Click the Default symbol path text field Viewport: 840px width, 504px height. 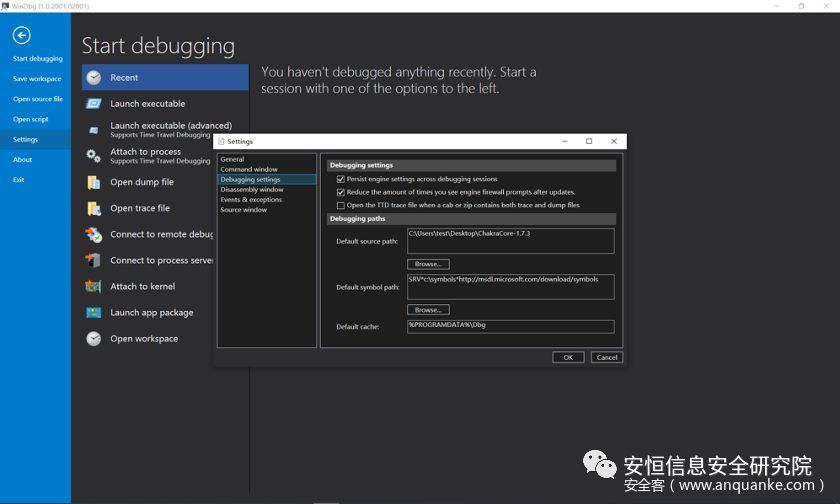point(510,286)
